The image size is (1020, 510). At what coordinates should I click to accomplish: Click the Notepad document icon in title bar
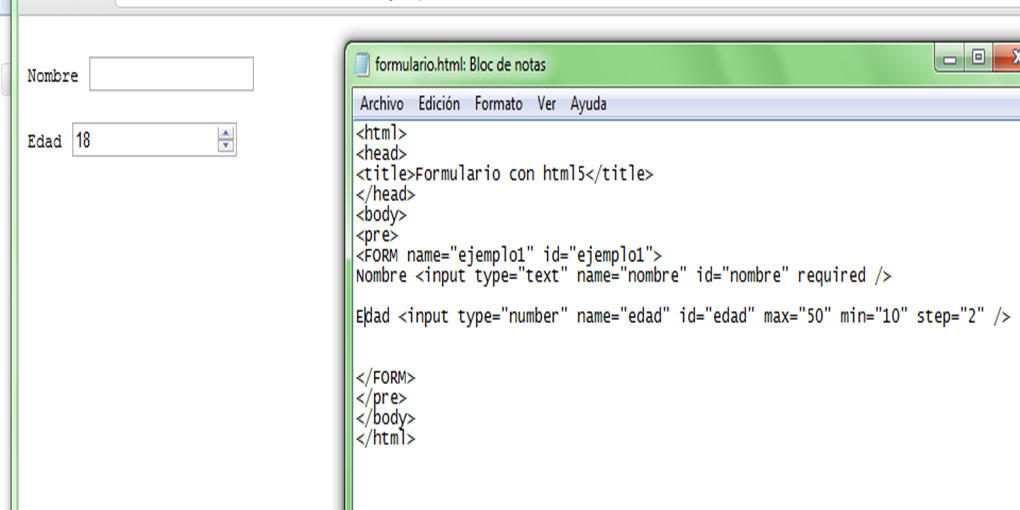coord(361,65)
